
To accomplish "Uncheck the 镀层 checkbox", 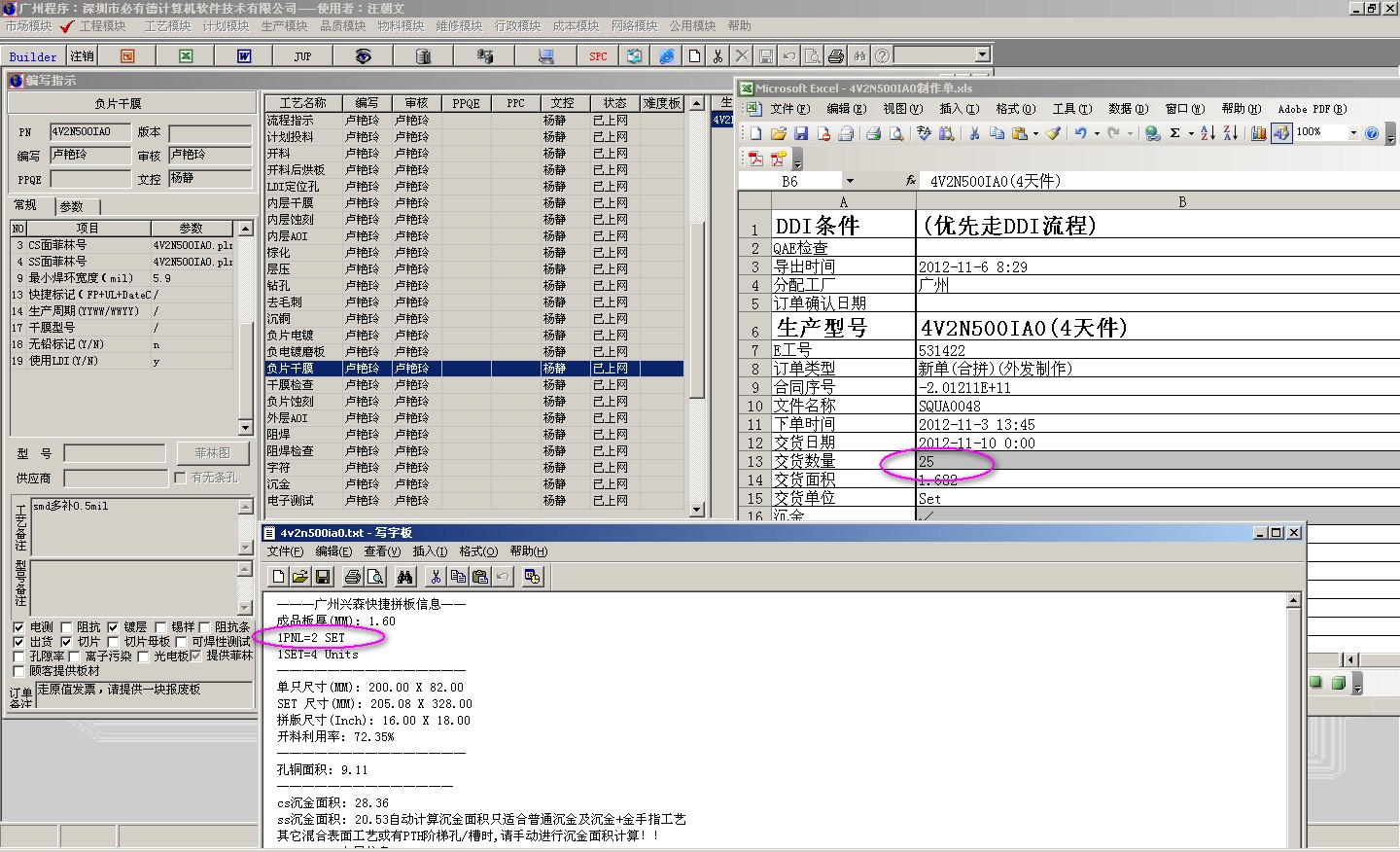I will pos(113,627).
